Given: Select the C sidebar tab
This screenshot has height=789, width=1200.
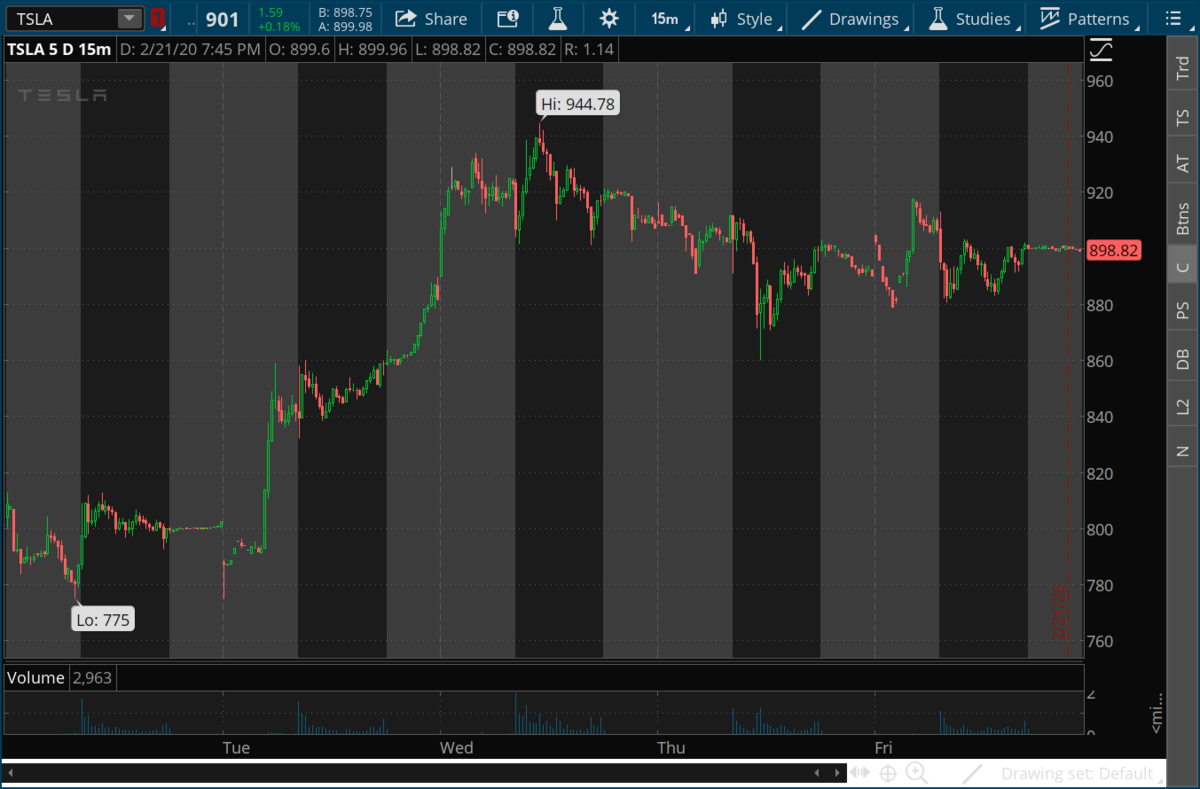Looking at the screenshot, I should 1182,266.
